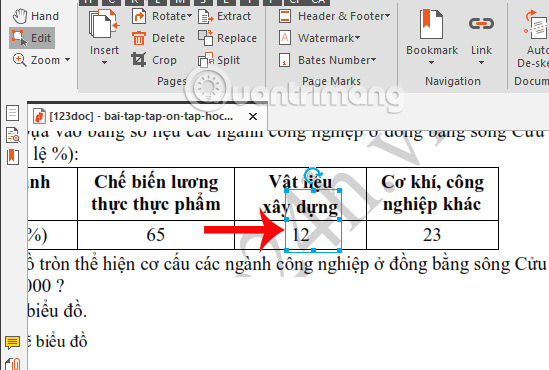
Task: Activate the Edit tool
Action: 32,38
